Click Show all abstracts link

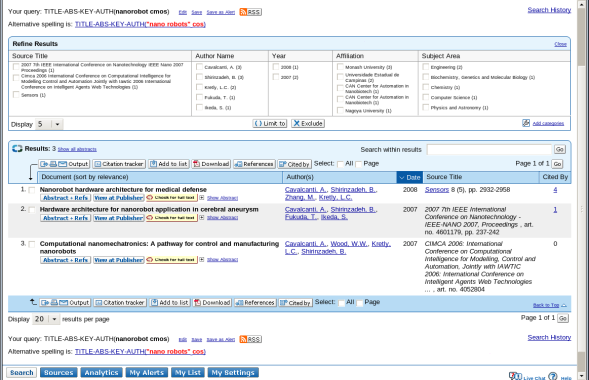pyautogui.click(x=77, y=149)
